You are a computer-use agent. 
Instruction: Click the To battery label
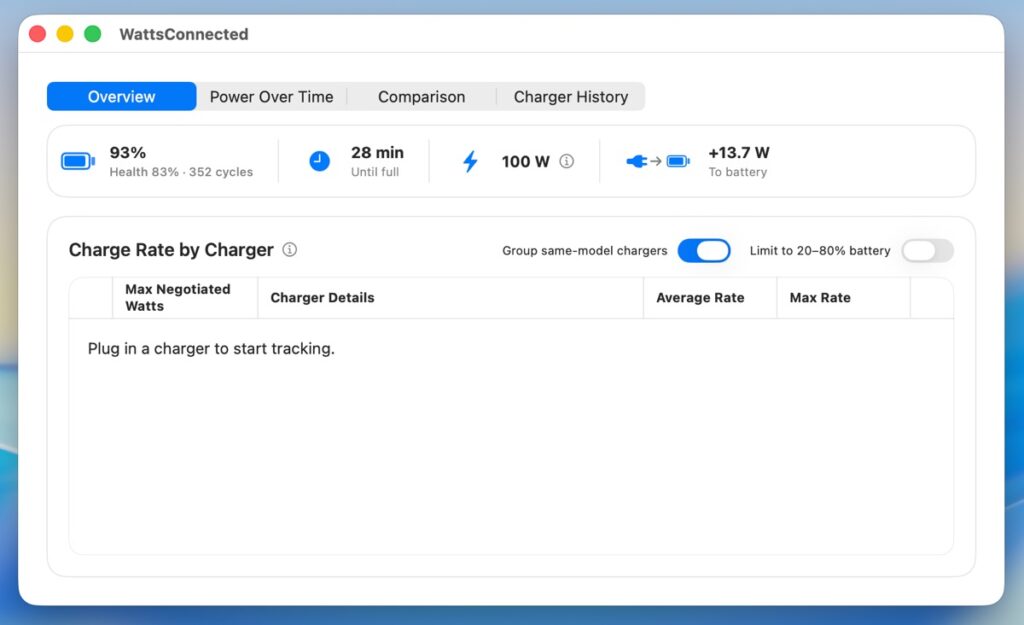pos(738,172)
